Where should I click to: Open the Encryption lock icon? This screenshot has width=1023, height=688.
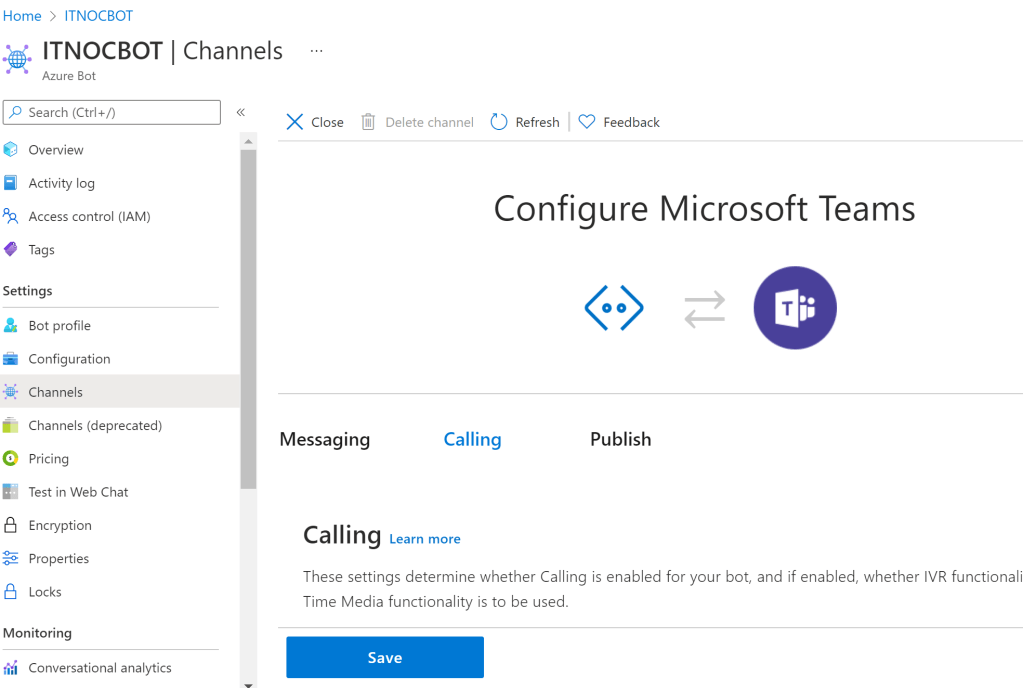click(11, 525)
